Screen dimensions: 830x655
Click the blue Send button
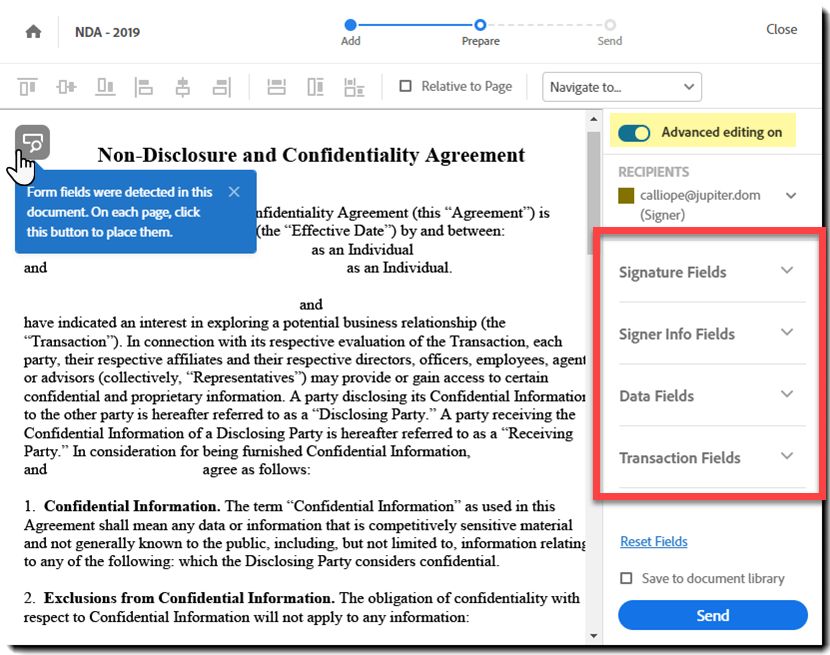[x=712, y=615]
